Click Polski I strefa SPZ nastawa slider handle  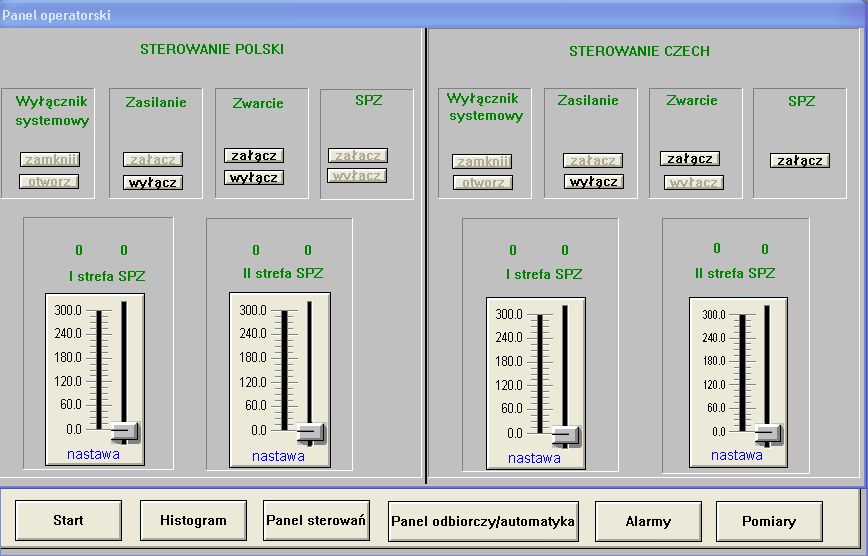125,433
